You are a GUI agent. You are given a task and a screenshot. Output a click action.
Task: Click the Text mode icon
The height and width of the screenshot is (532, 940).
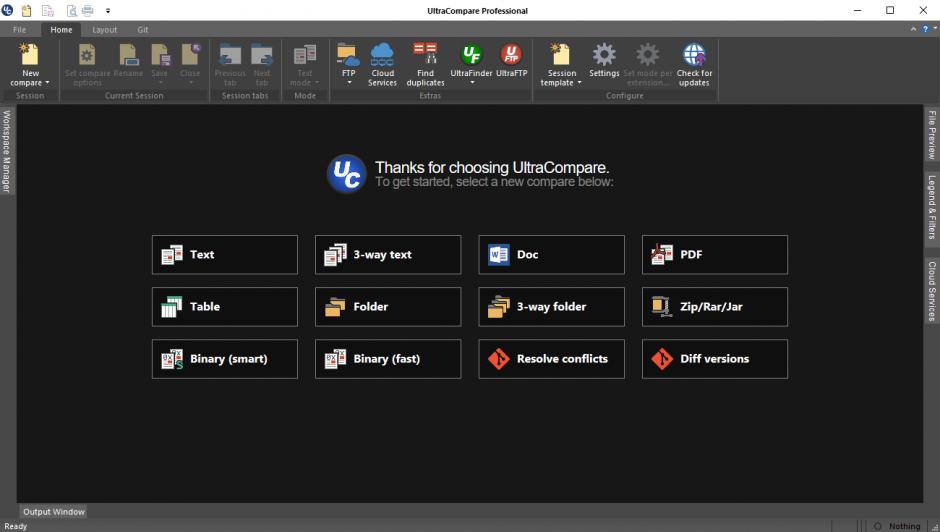pos(305,55)
